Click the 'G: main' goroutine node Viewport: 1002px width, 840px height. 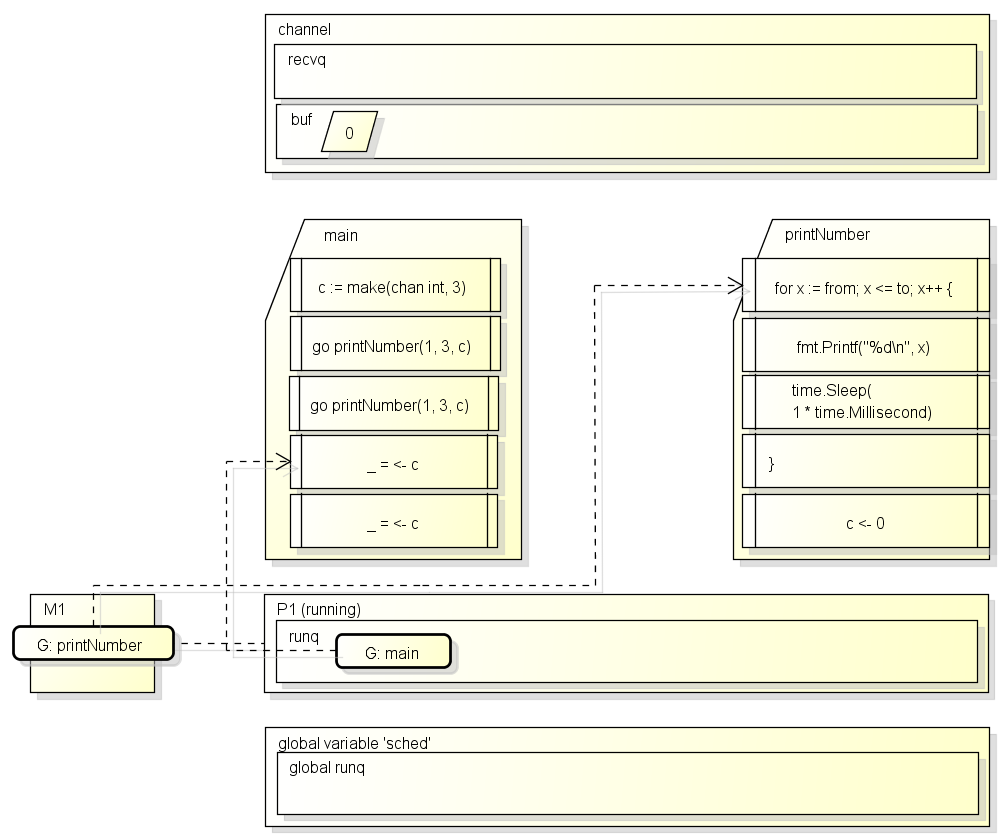(x=393, y=651)
